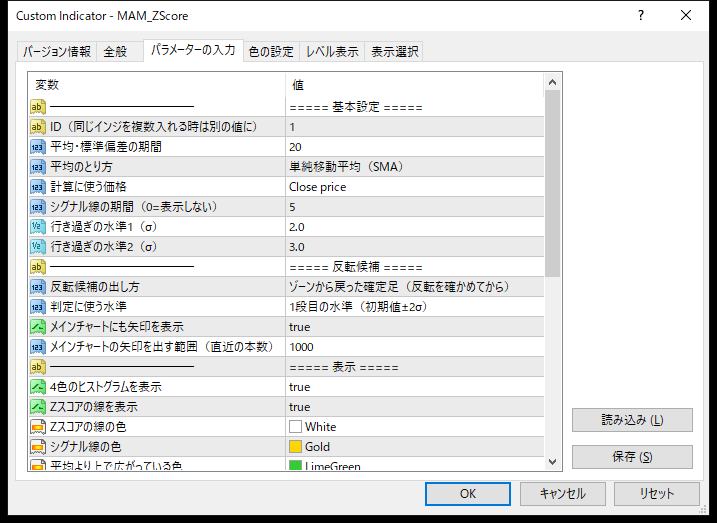Click the 値 column header
This screenshot has width=717, height=523.
[415, 85]
